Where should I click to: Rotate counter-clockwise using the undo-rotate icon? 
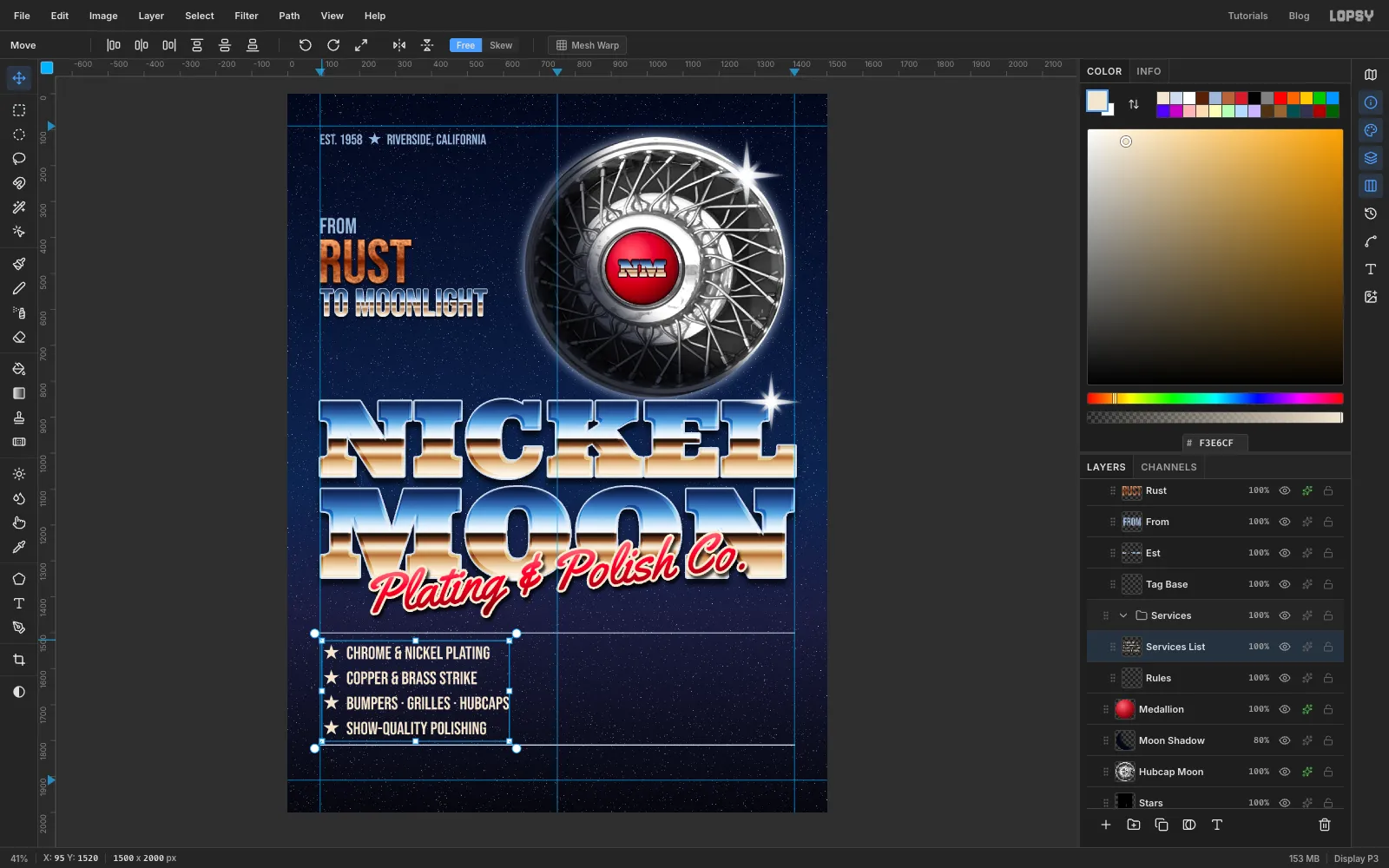pos(306,45)
